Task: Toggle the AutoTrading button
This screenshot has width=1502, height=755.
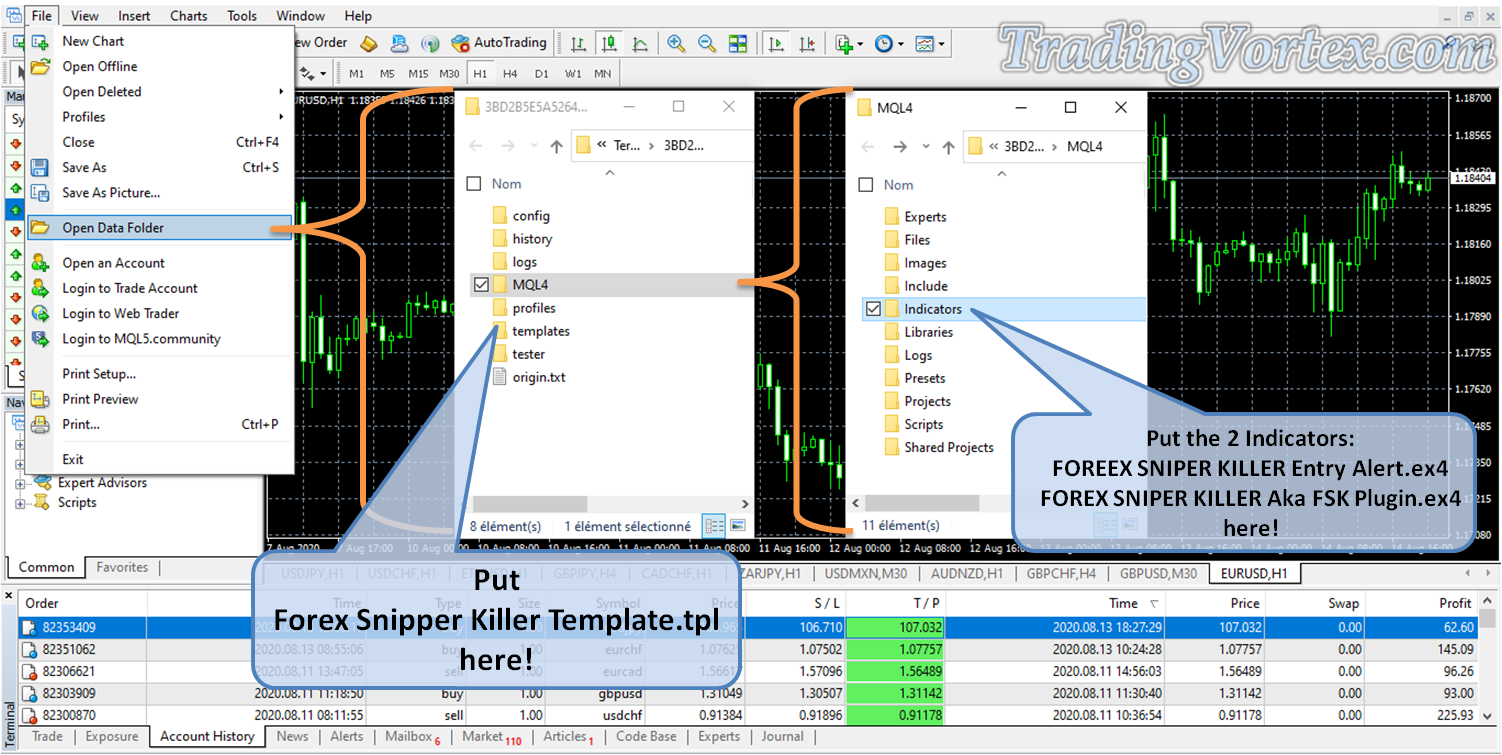Action: (x=499, y=43)
